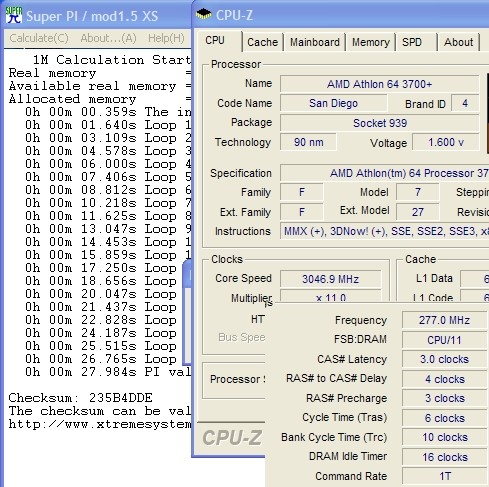Click the CAS# Latency value 3.0 clocks
Image resolution: width=489 pixels, height=487 pixels.
click(444, 359)
